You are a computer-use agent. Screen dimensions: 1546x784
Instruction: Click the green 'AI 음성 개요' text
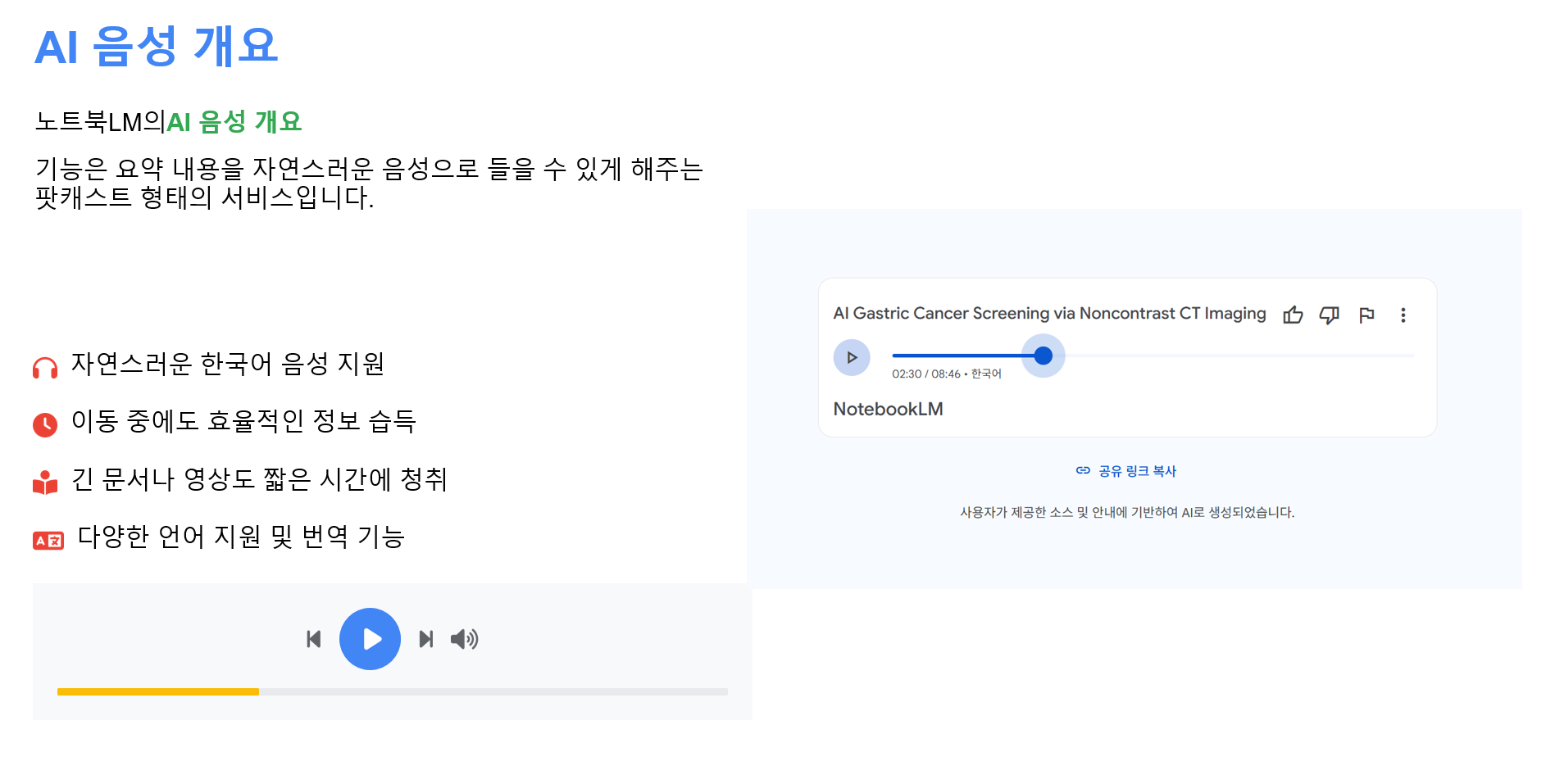(234, 122)
